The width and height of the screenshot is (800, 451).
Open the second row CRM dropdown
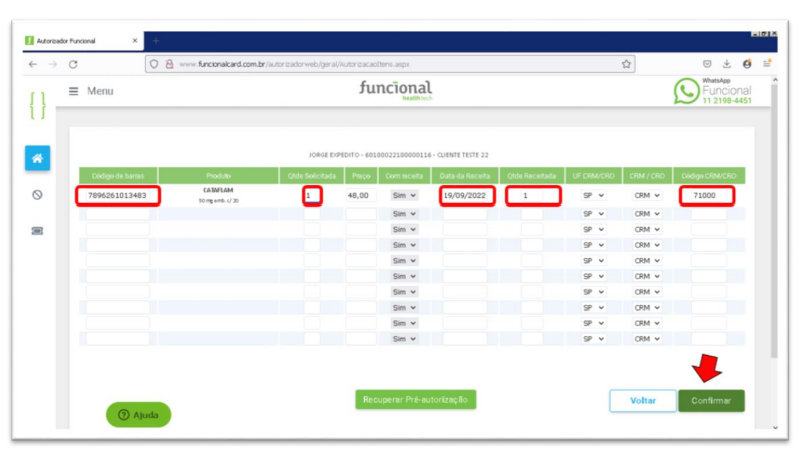tap(647, 214)
